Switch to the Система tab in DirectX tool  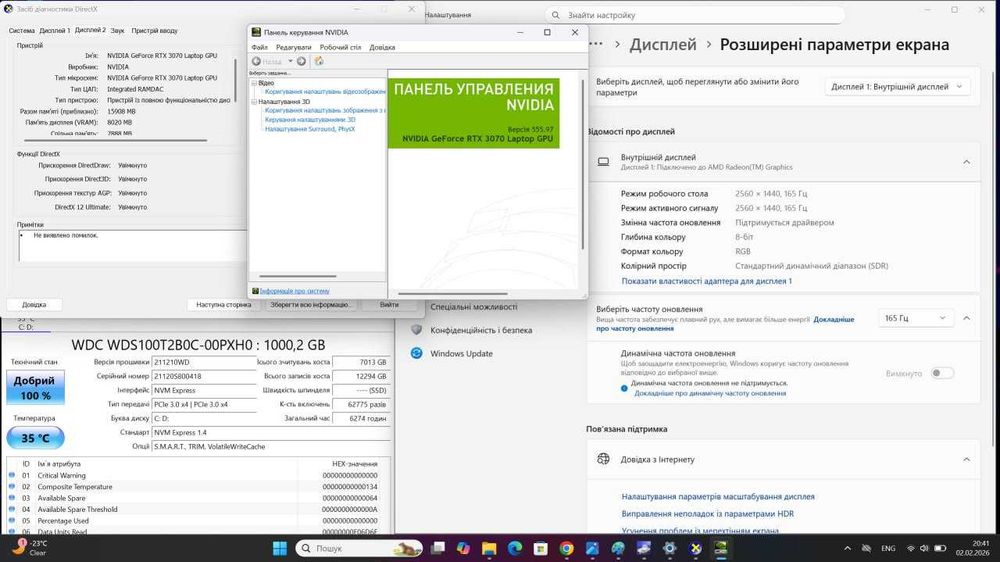22,31
